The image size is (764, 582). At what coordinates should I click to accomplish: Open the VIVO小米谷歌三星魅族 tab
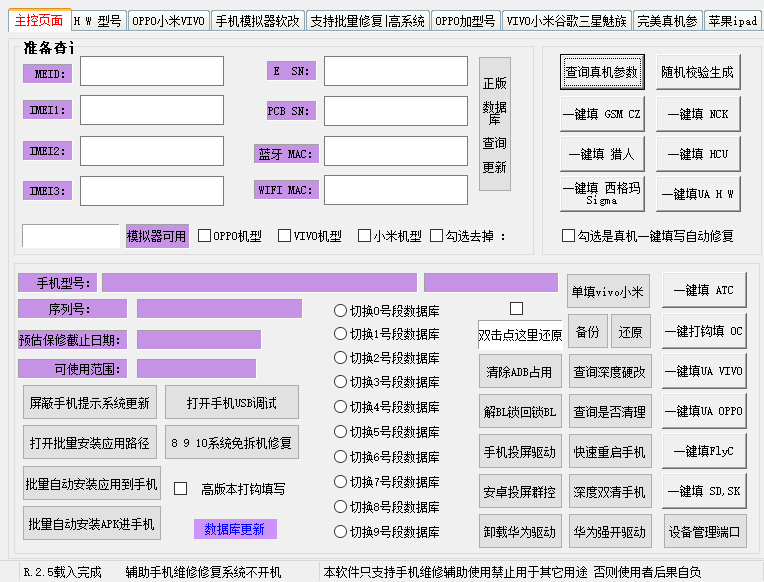567,21
